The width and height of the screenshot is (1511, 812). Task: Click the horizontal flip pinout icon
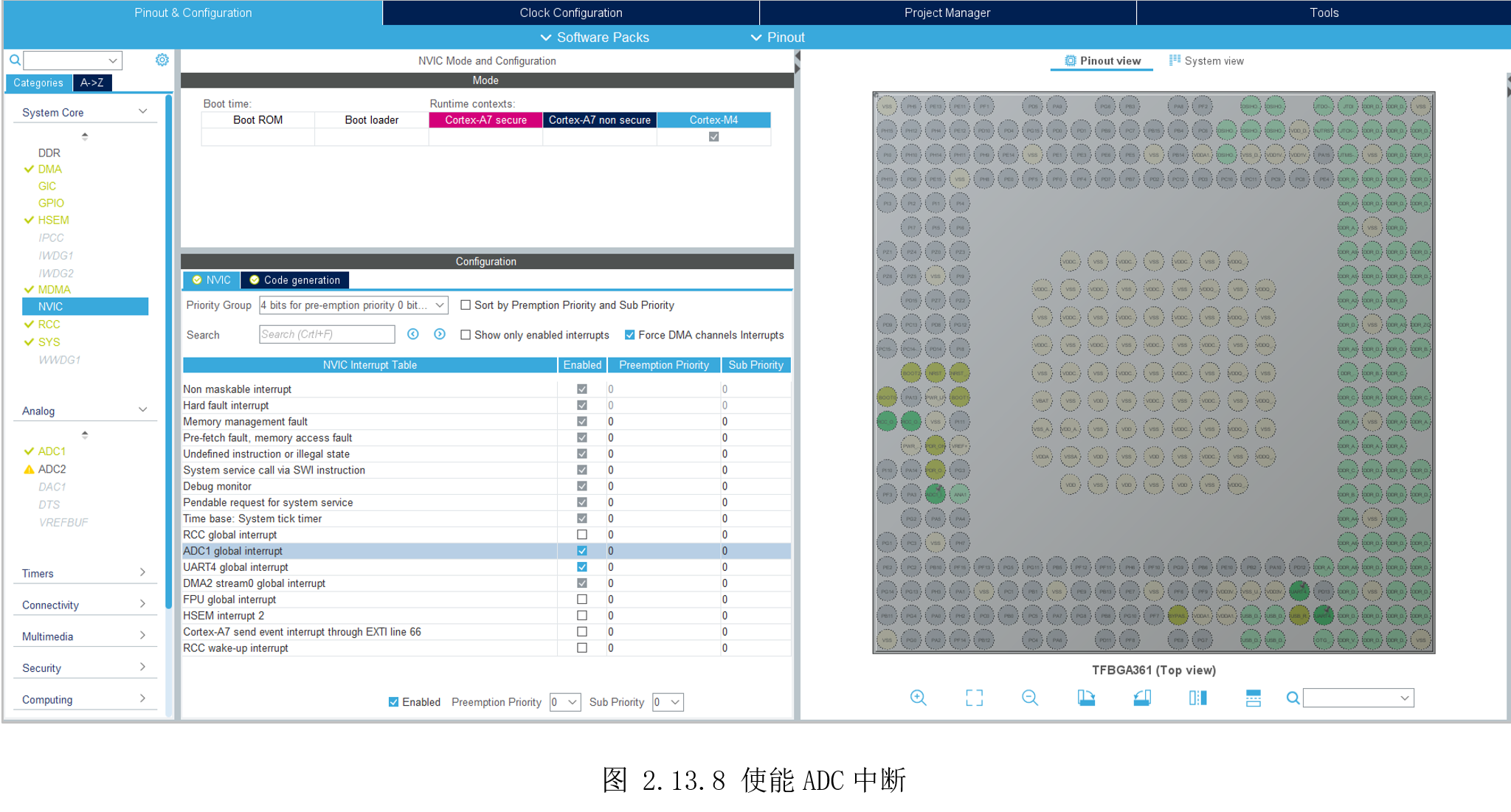point(1197,698)
